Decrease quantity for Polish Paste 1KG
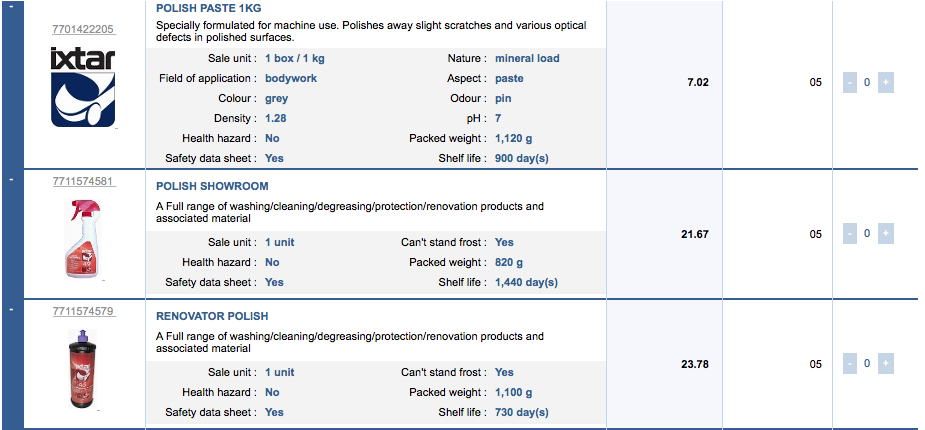This screenshot has width=925, height=430. 849,83
